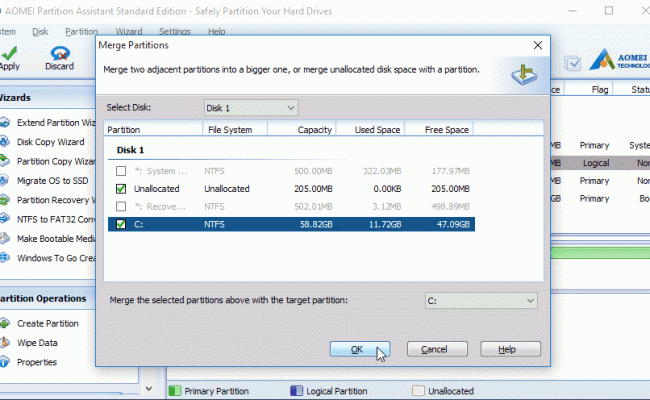Launch Disk Copy Wizard icon
The height and width of the screenshot is (400, 650).
pos(5,142)
